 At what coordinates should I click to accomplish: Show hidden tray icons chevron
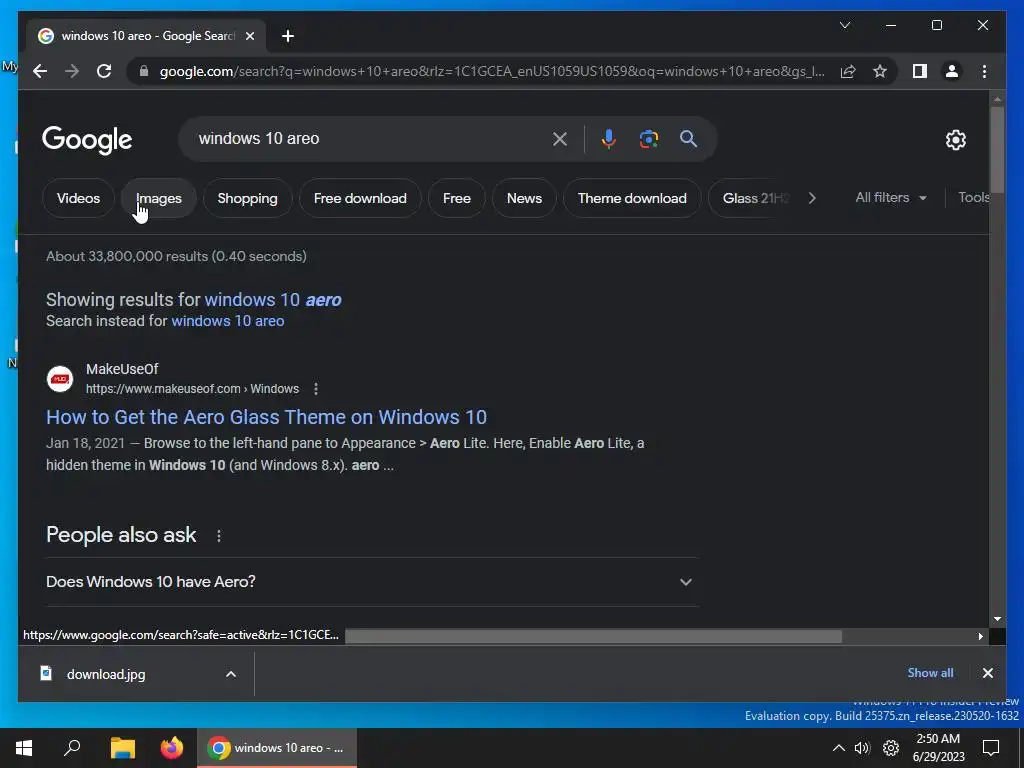(x=838, y=748)
